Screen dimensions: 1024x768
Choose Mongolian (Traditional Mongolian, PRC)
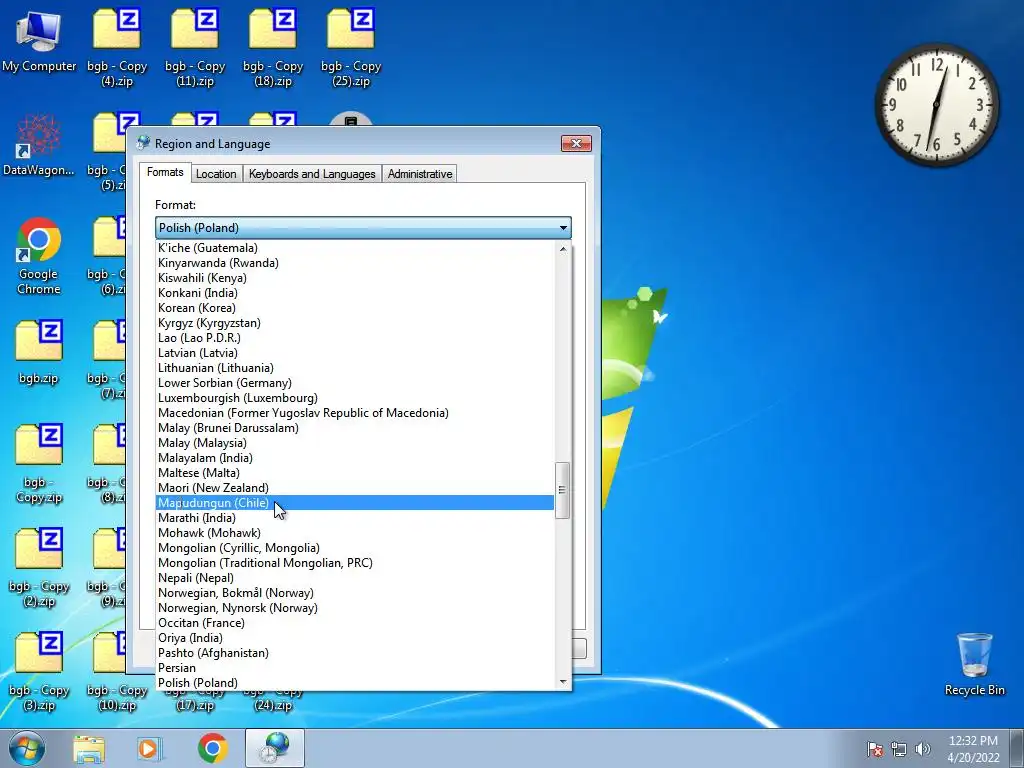355,563
